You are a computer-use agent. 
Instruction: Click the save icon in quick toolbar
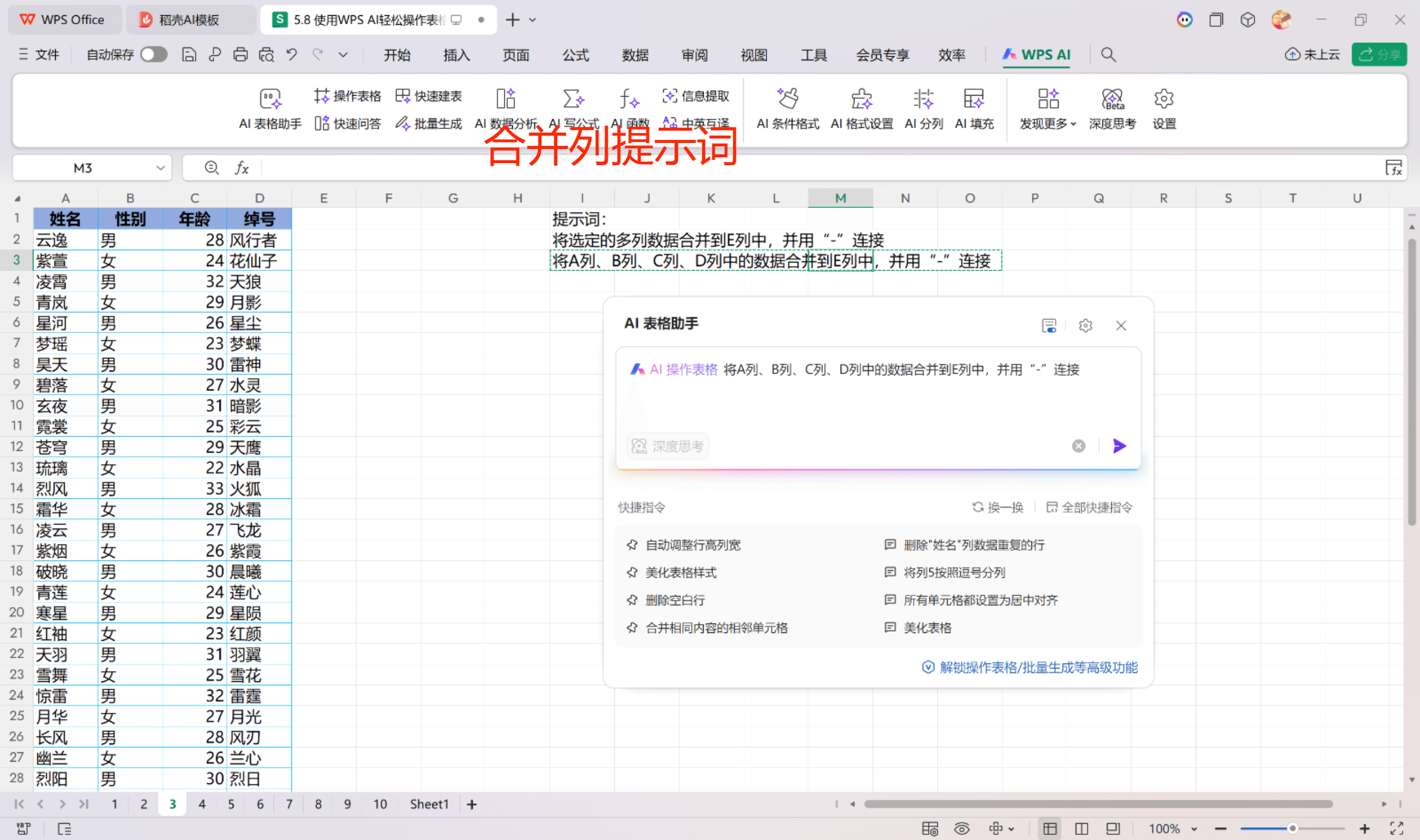pos(188,54)
